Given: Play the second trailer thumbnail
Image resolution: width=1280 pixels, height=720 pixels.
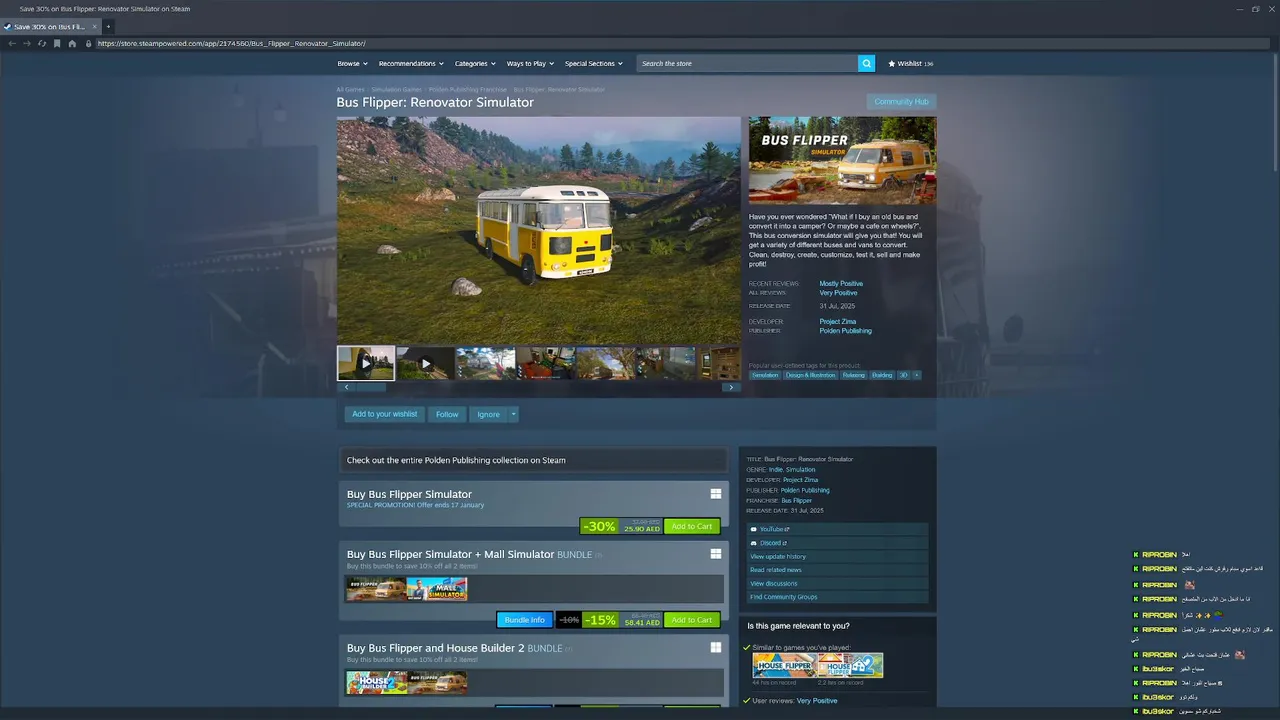Looking at the screenshot, I should pyautogui.click(x=426, y=363).
